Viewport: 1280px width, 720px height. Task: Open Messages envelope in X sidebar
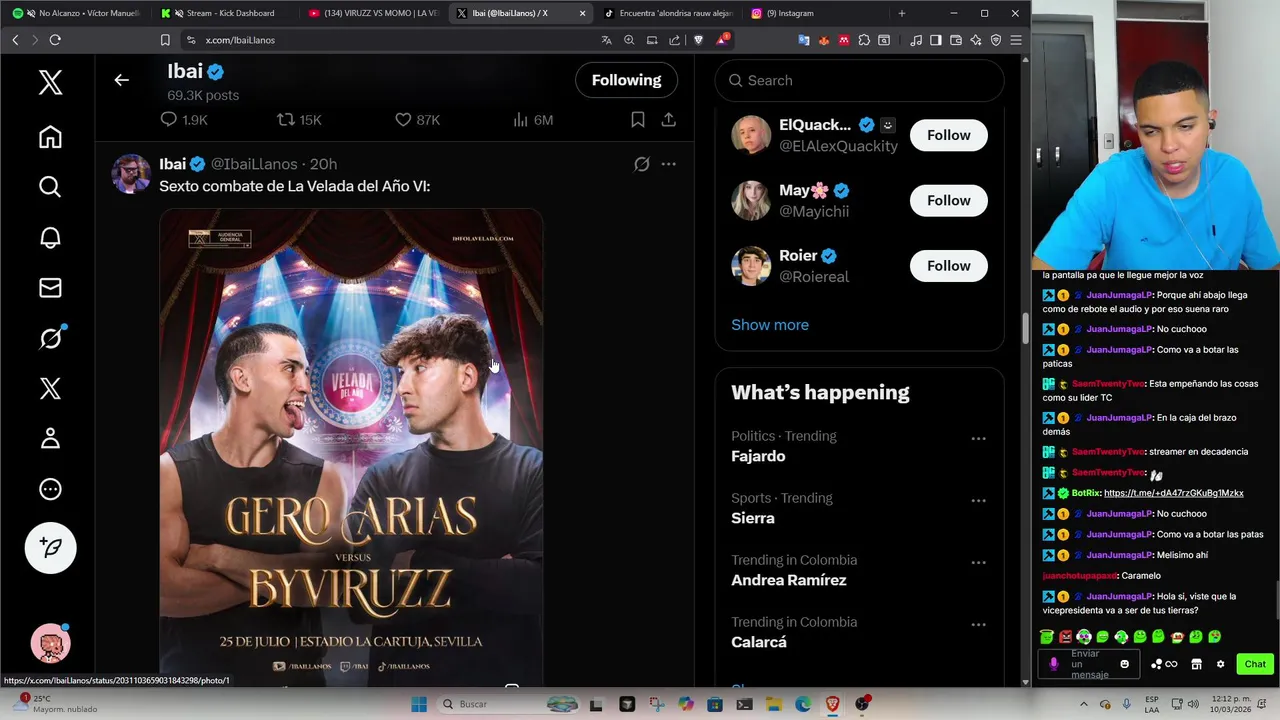tap(50, 288)
